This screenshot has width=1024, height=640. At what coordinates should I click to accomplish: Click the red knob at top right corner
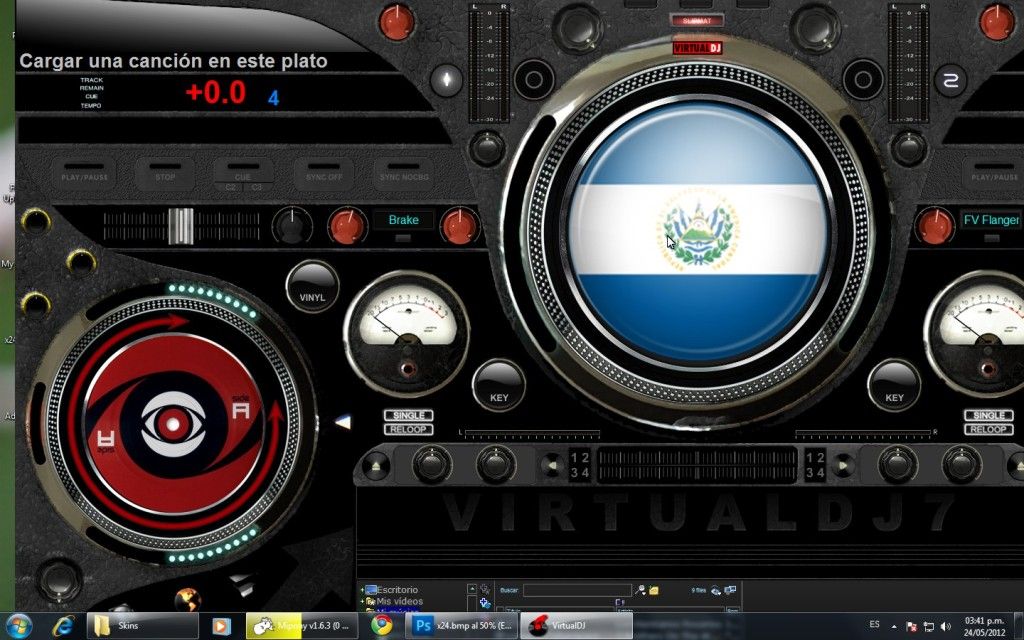997,22
